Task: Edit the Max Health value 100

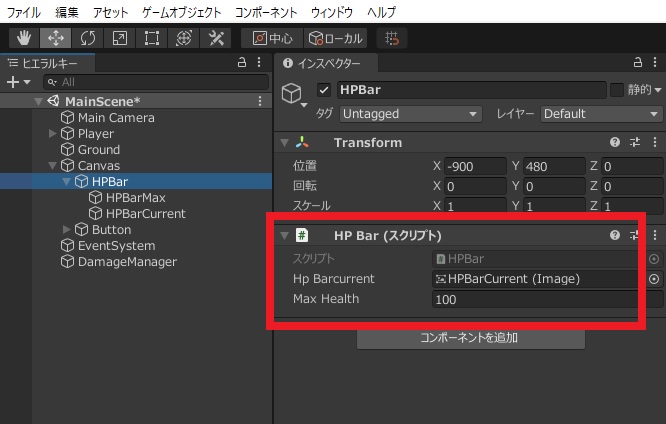Action: point(547,299)
